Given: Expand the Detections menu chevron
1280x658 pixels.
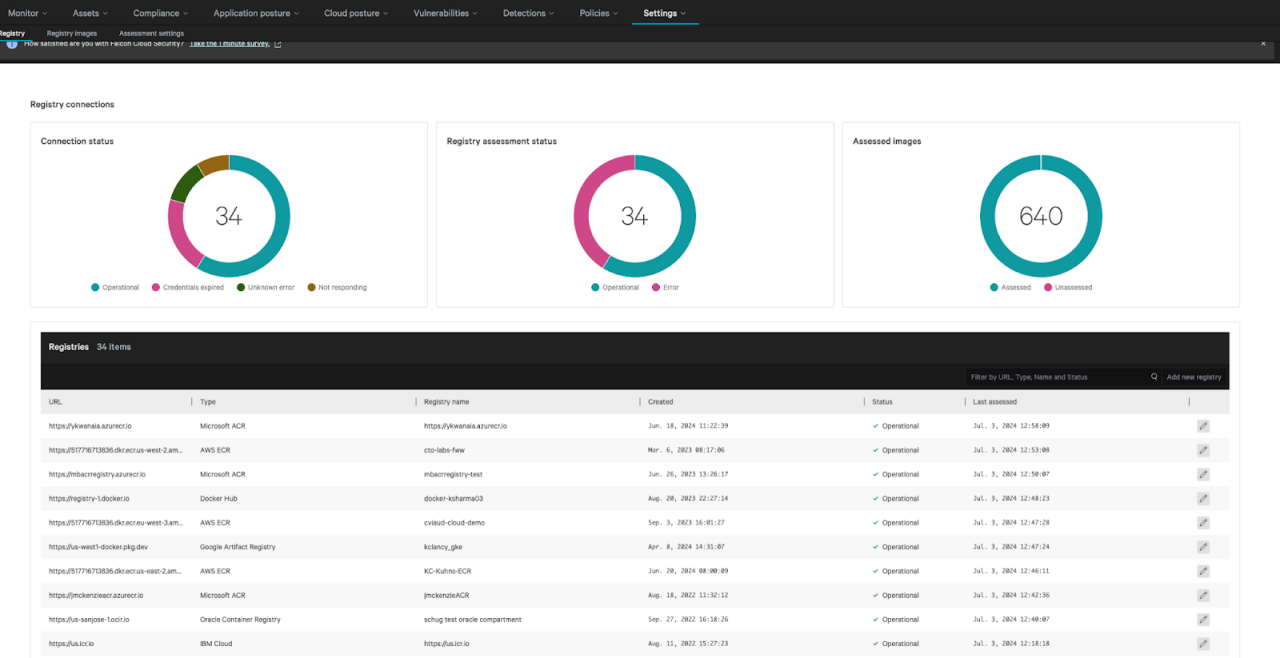Looking at the screenshot, I should pos(554,13).
